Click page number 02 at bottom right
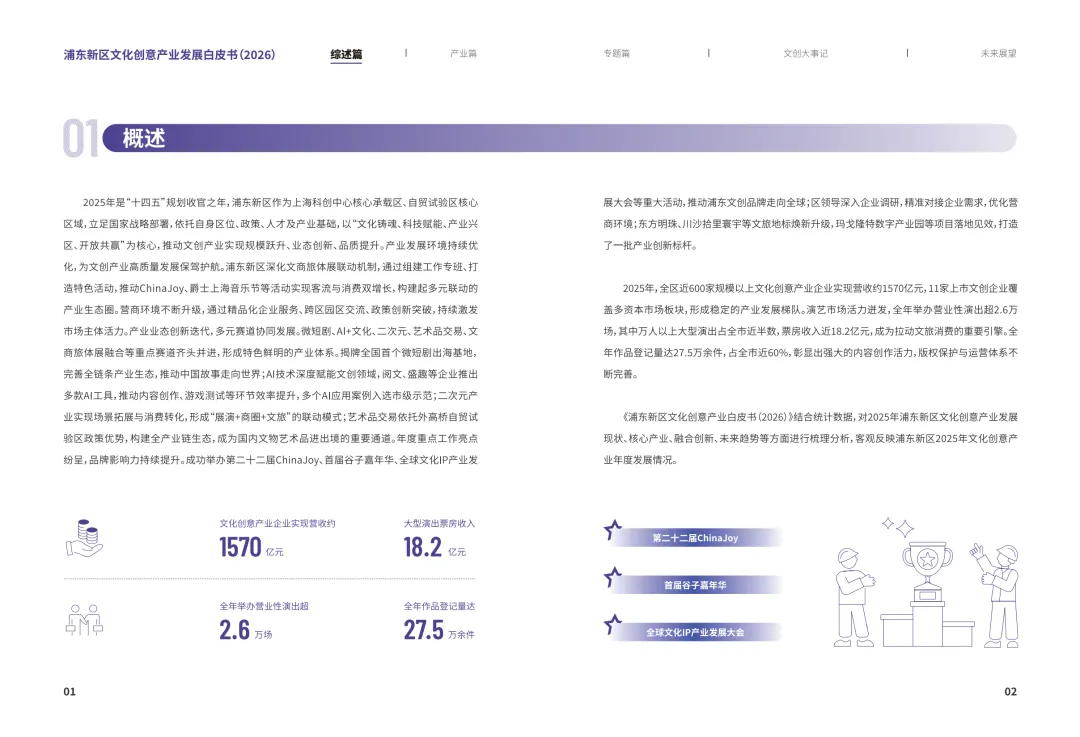Screen dimensions: 1080x737 pos(1010,692)
